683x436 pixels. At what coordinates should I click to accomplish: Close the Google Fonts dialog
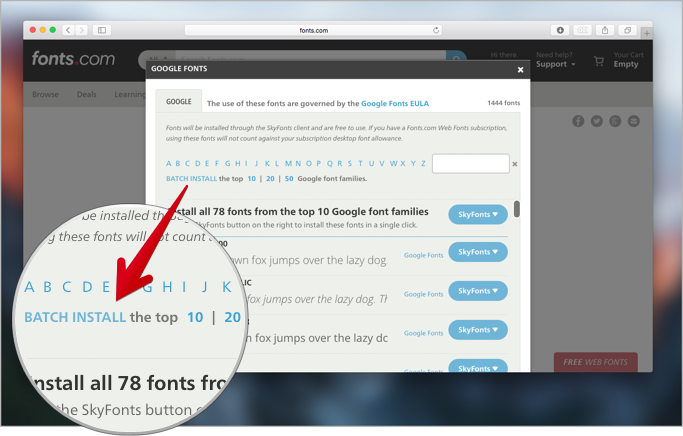point(520,70)
